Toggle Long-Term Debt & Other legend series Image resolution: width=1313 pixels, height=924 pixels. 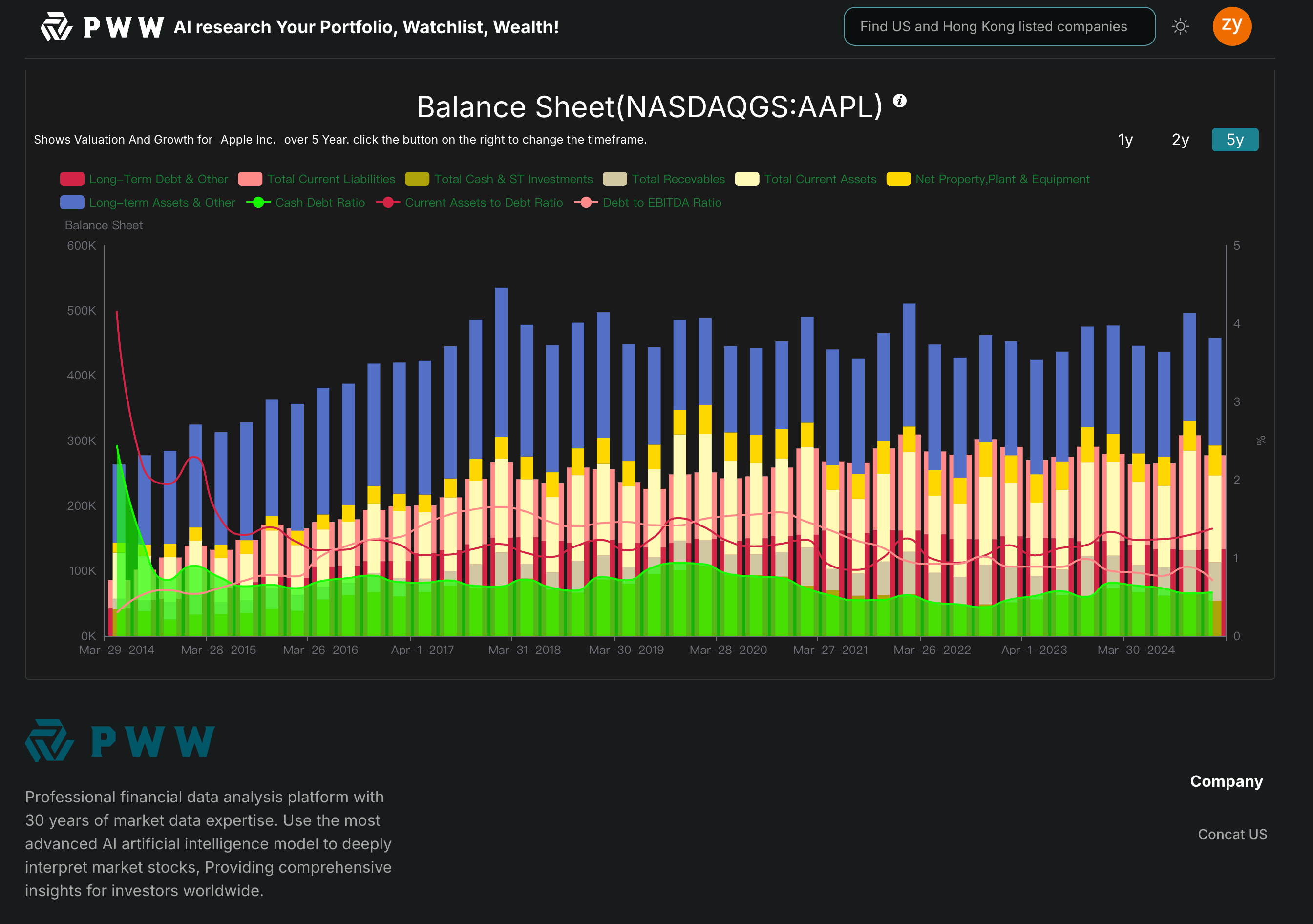144,179
